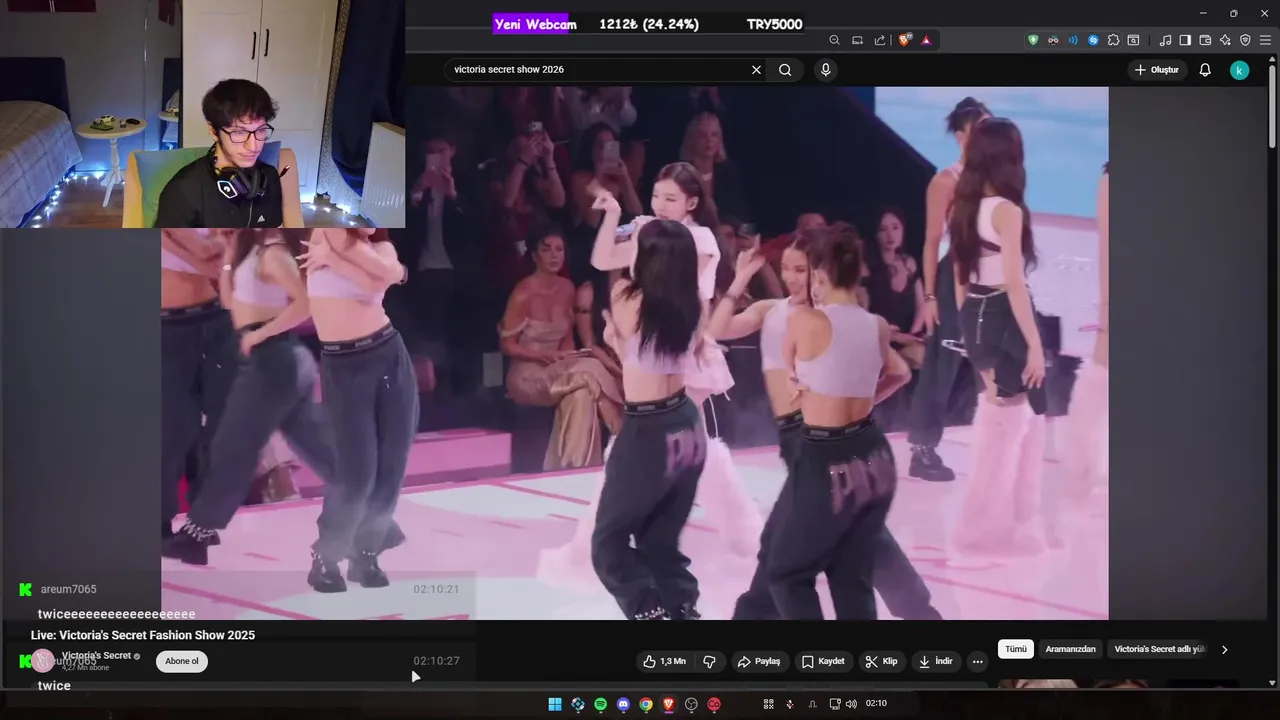Click the TRY5000 goal text
Screen dimensions: 1280x720
[774, 24]
